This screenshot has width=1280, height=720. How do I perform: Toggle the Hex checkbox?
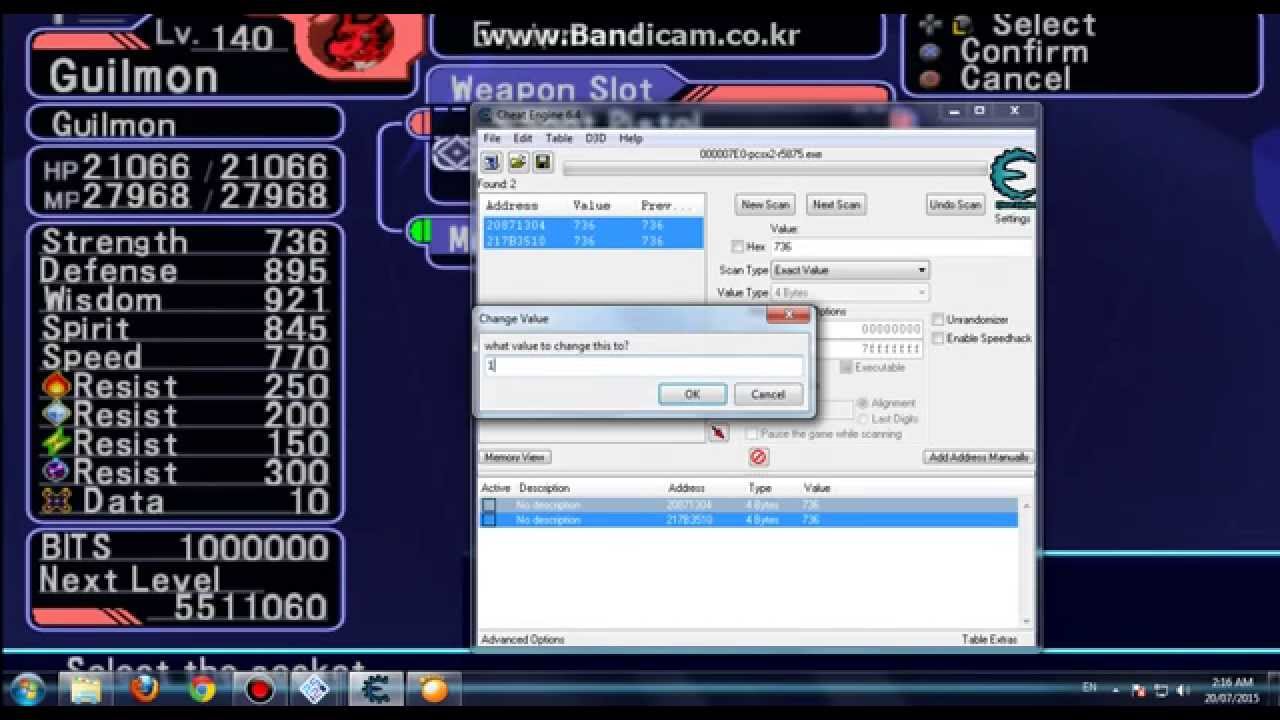click(x=738, y=246)
